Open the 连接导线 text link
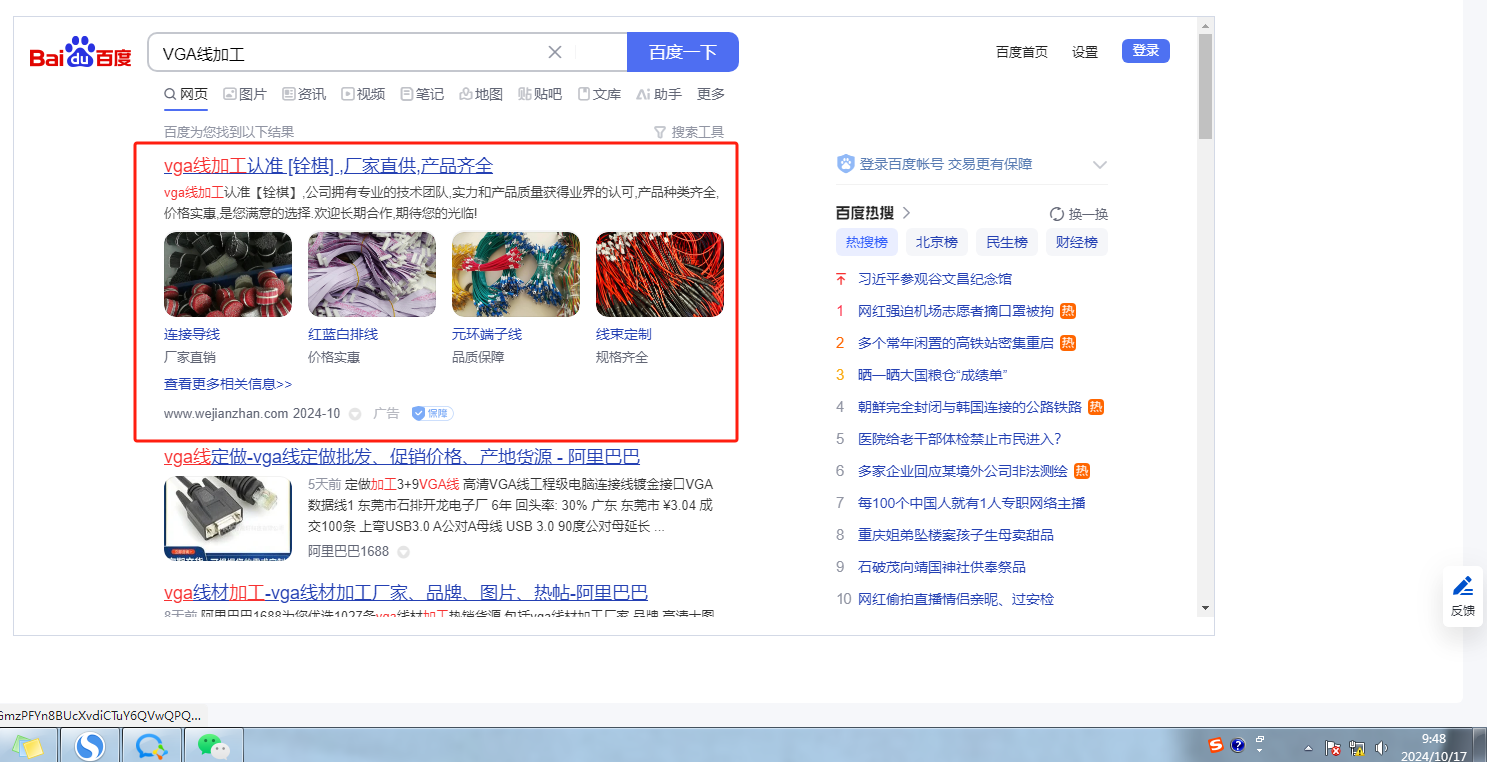1487x762 pixels. point(192,334)
